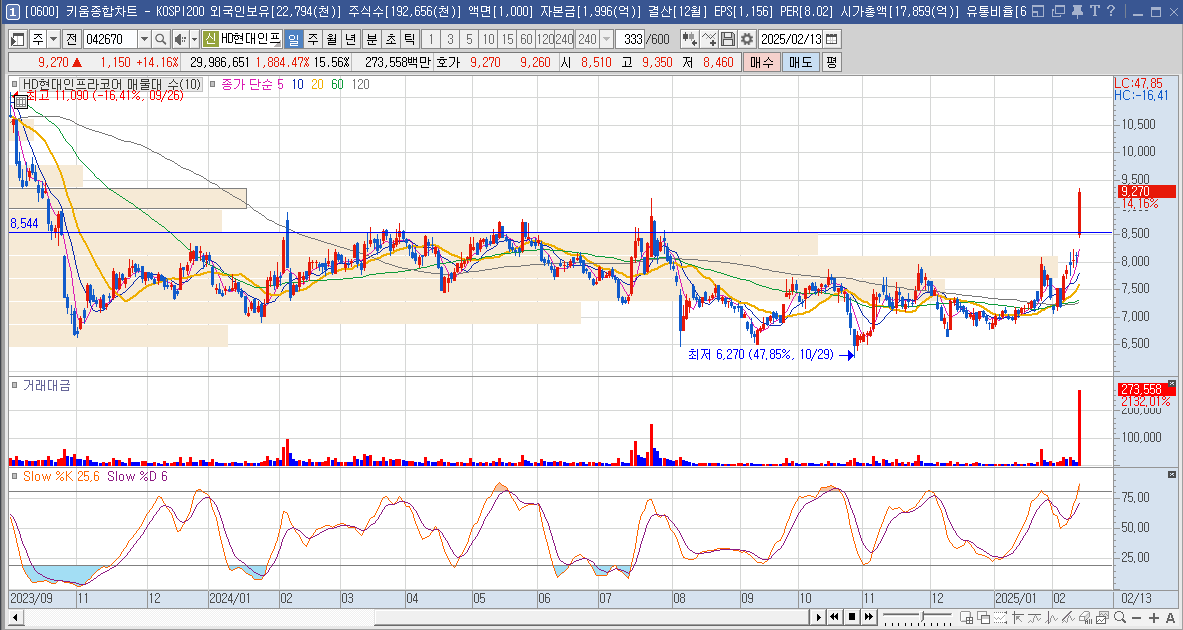
Task: Select the 120 interval button
Action: (545, 39)
